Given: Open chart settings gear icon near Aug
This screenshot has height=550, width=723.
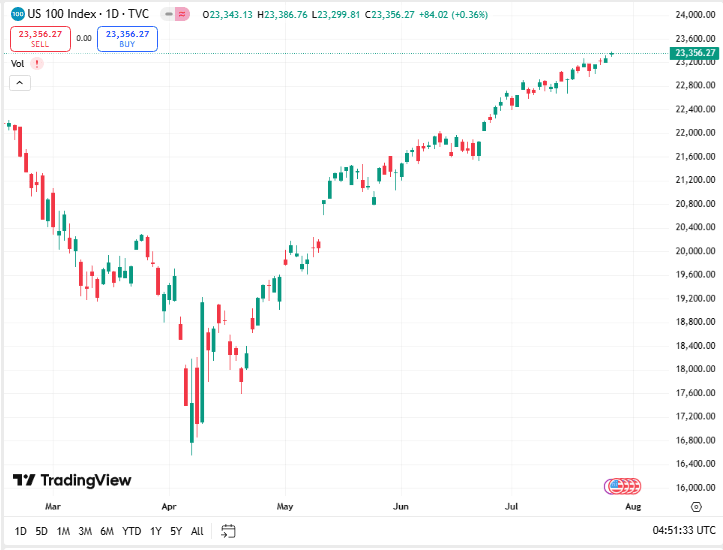Looking at the screenshot, I should [x=696, y=507].
